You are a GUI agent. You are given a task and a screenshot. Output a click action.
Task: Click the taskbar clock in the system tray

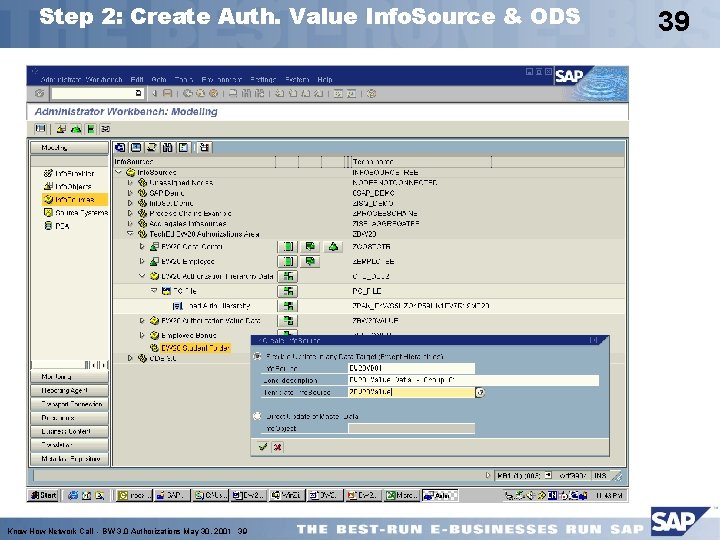pos(609,495)
